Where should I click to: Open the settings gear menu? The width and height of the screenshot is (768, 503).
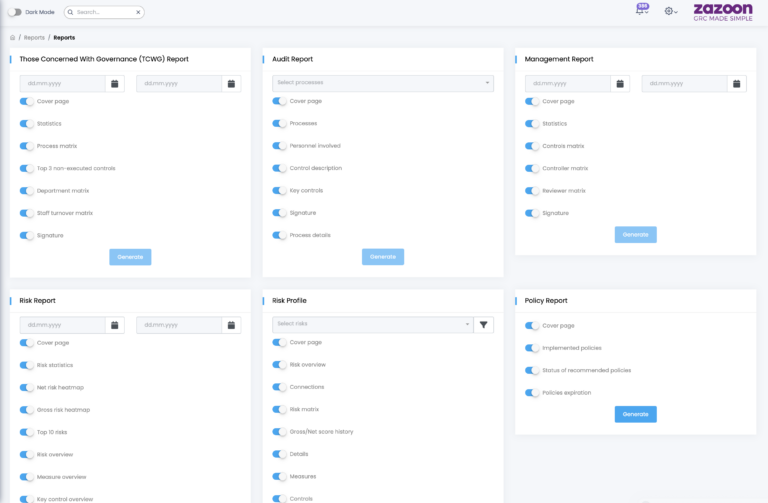point(669,11)
